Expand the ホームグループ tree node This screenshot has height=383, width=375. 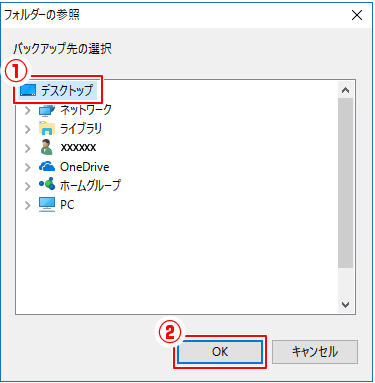coord(28,186)
